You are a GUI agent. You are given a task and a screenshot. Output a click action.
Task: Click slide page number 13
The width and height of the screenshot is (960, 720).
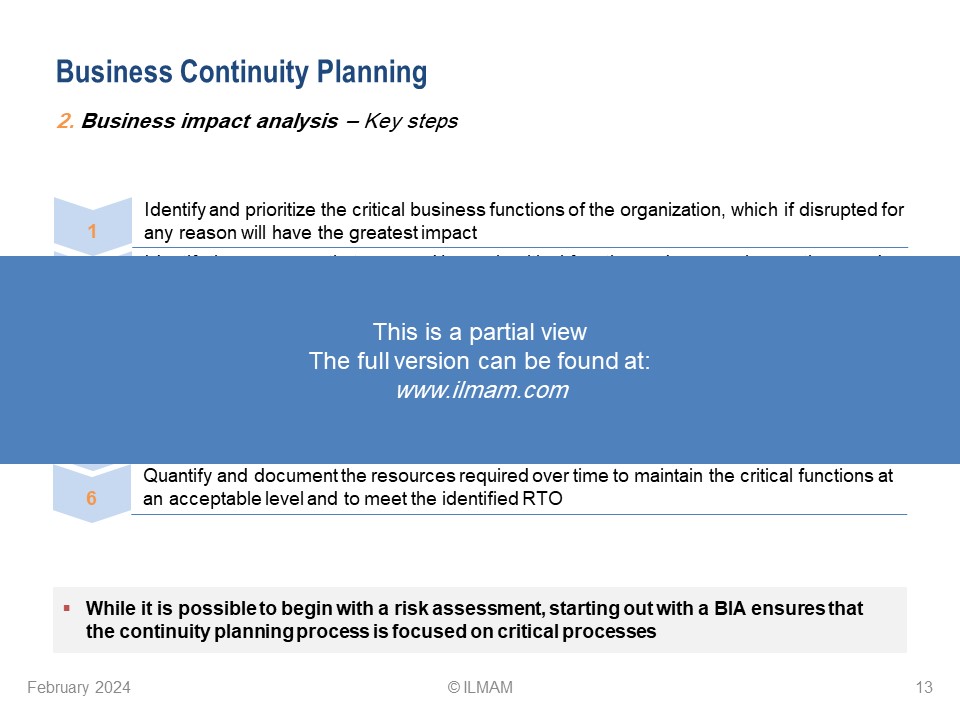924,688
